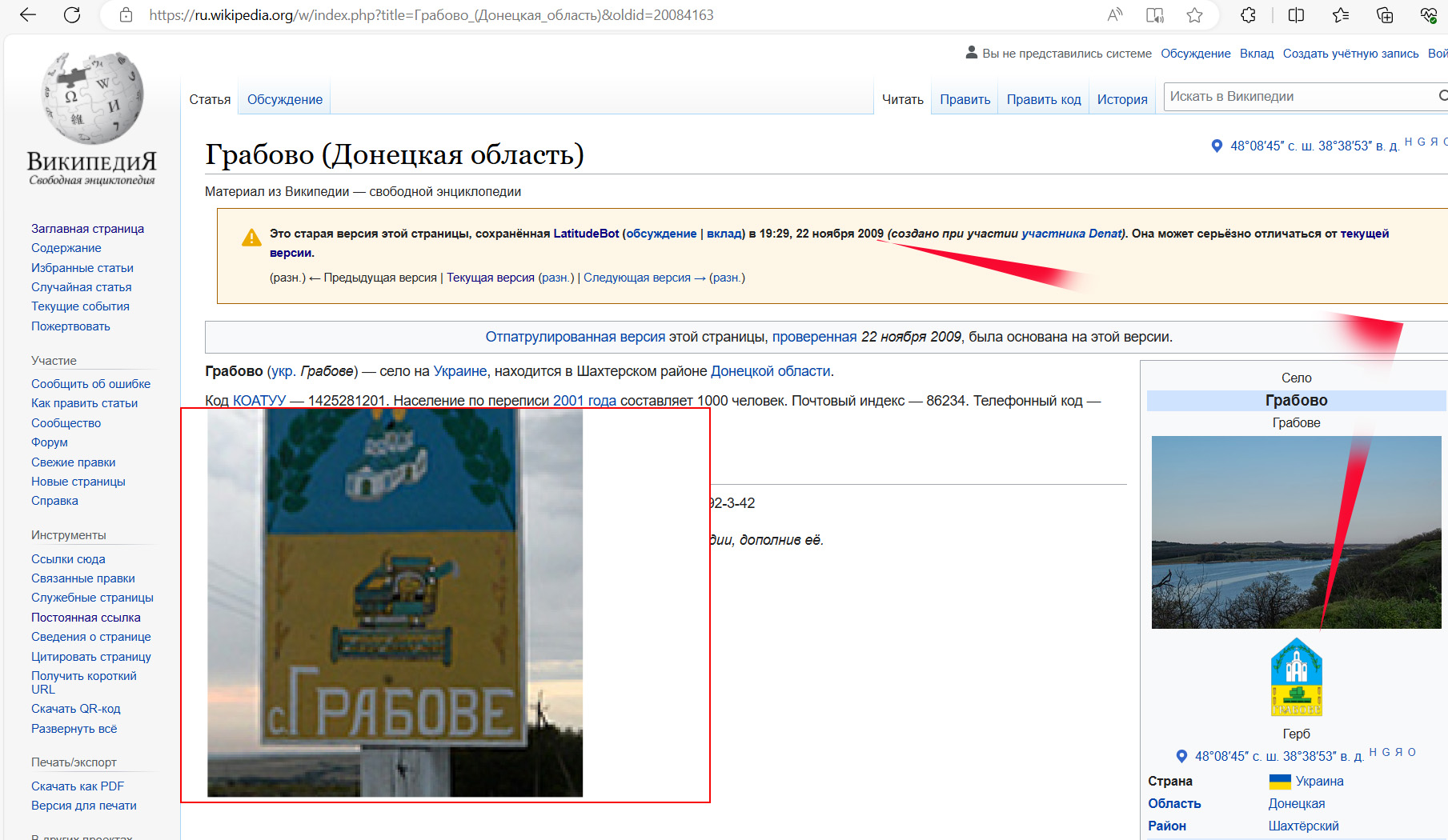Image resolution: width=1448 pixels, height=840 pixels.
Task: Open LatitudeBot user link
Action: coord(586,234)
